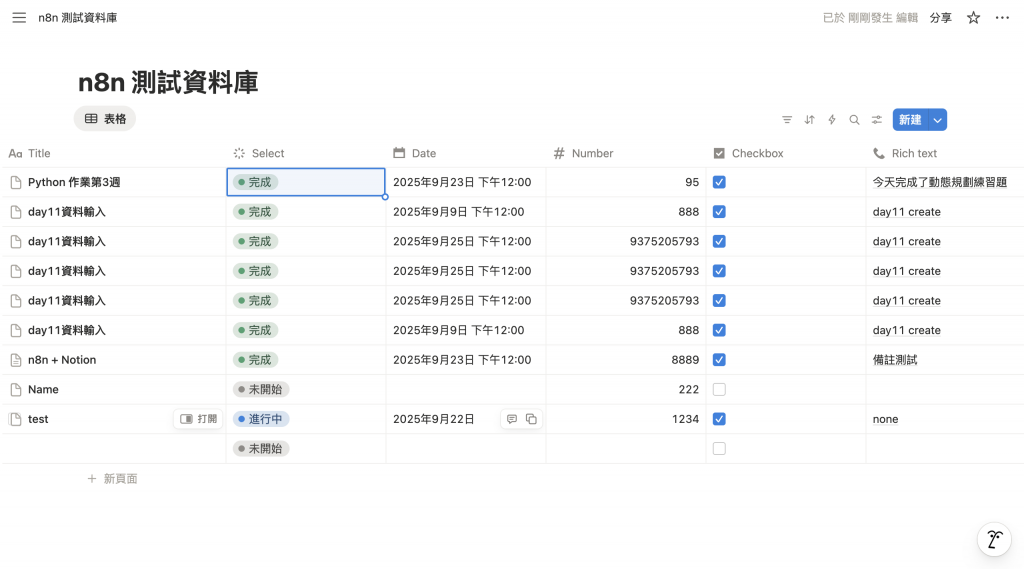
Task: Click the large n8n 測試資料庫 page heading
Action: click(x=168, y=82)
